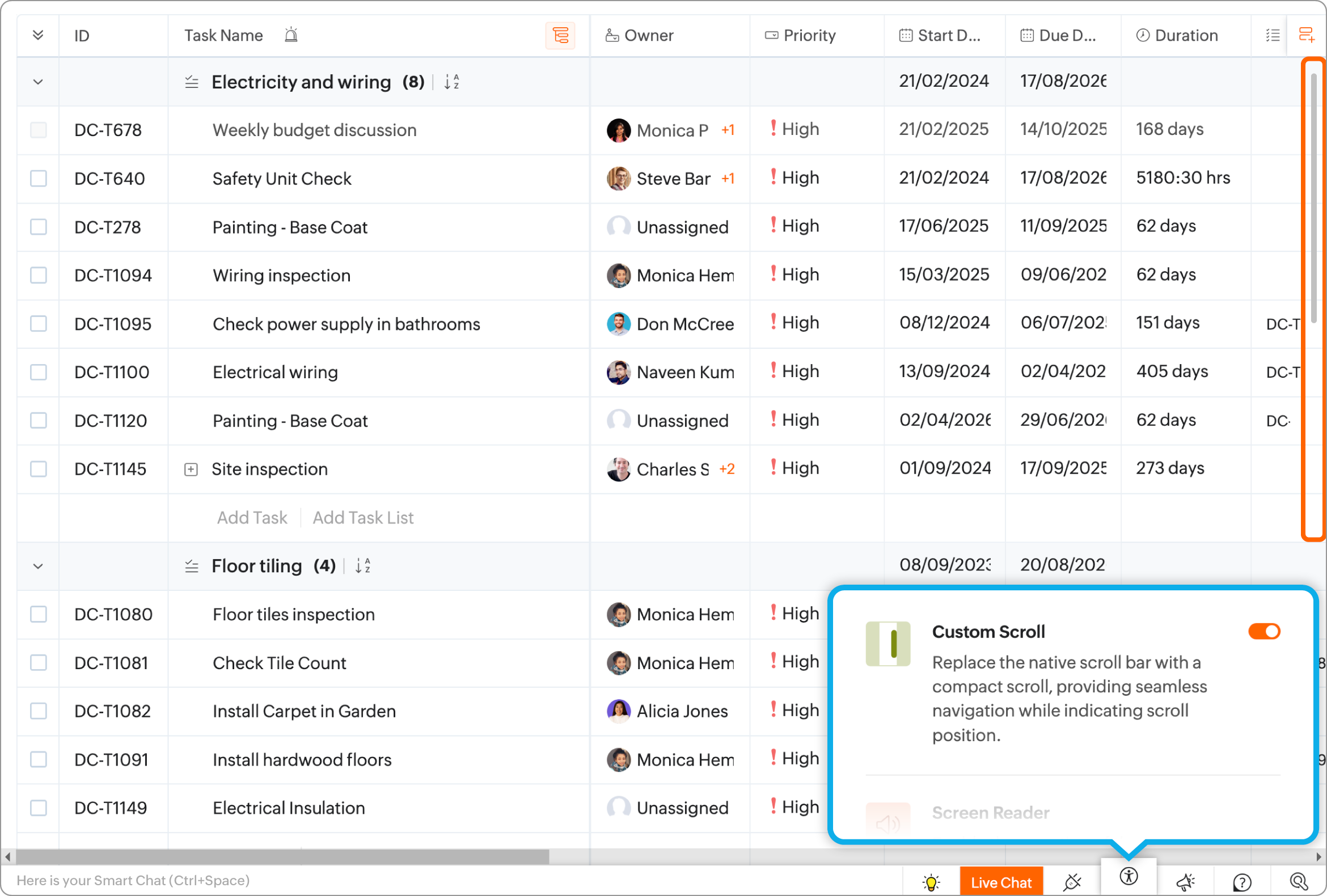Toggle off Custom Scroll switch
The image size is (1327, 896).
pos(1263,632)
